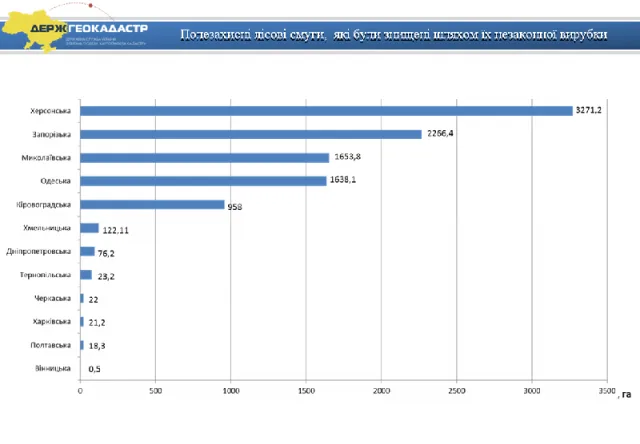Click the axis tick label 3500
Screen dimensions: 640x444
pyautogui.click(x=607, y=391)
